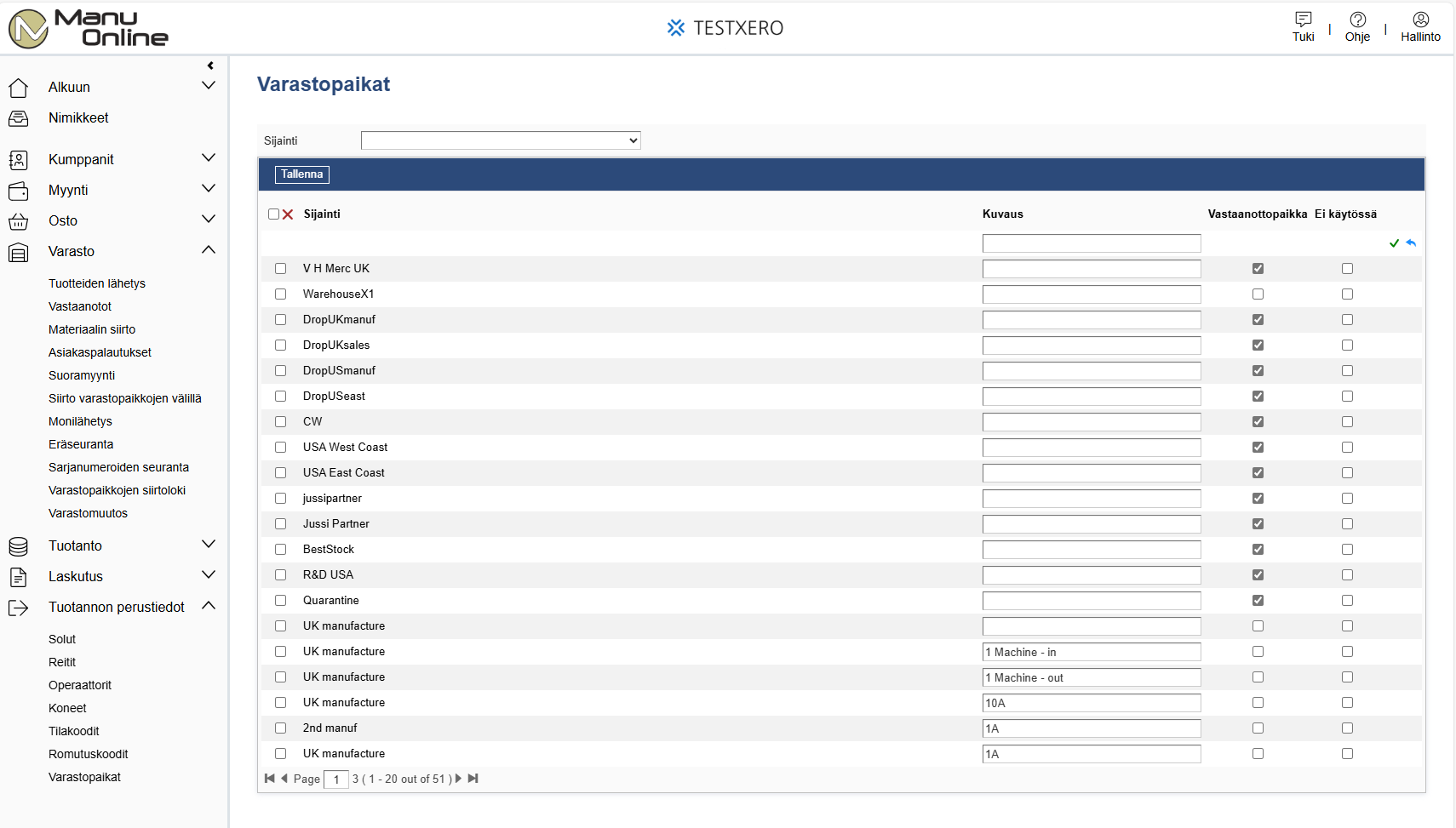Select the Quarantine row checkbox
The image size is (1456, 828).
coord(280,601)
